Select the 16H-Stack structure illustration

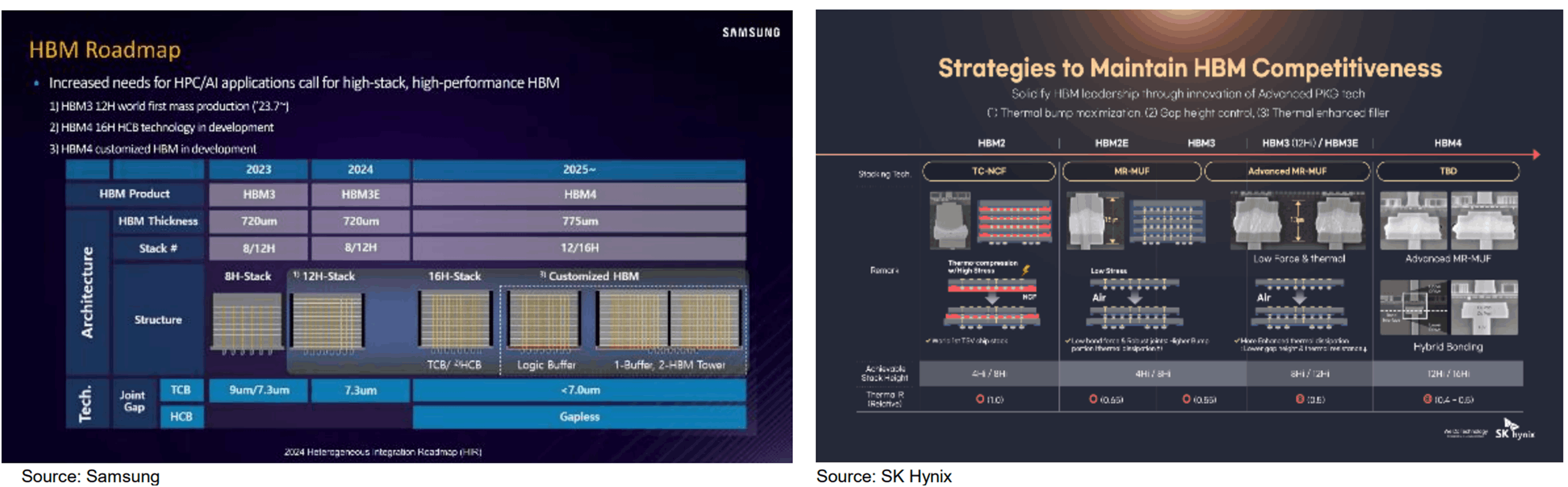click(x=455, y=320)
